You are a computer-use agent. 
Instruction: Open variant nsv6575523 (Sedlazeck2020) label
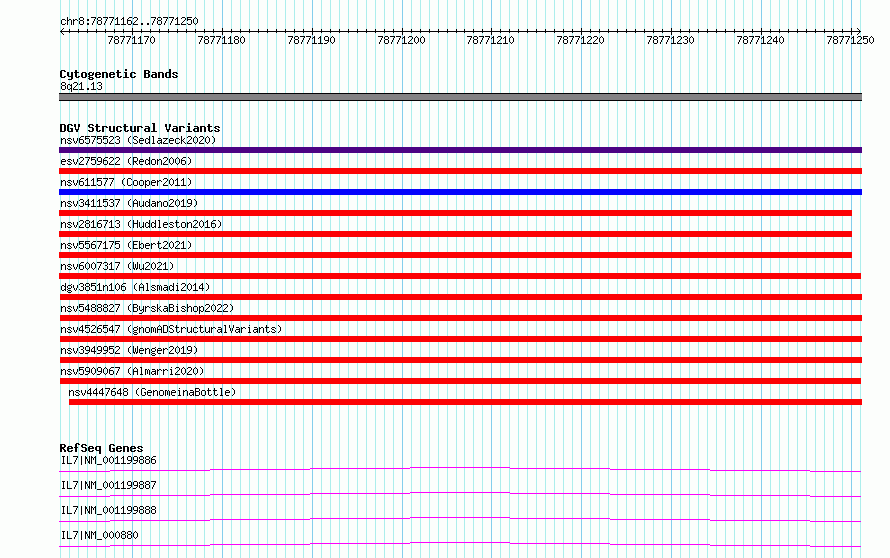coord(138,140)
